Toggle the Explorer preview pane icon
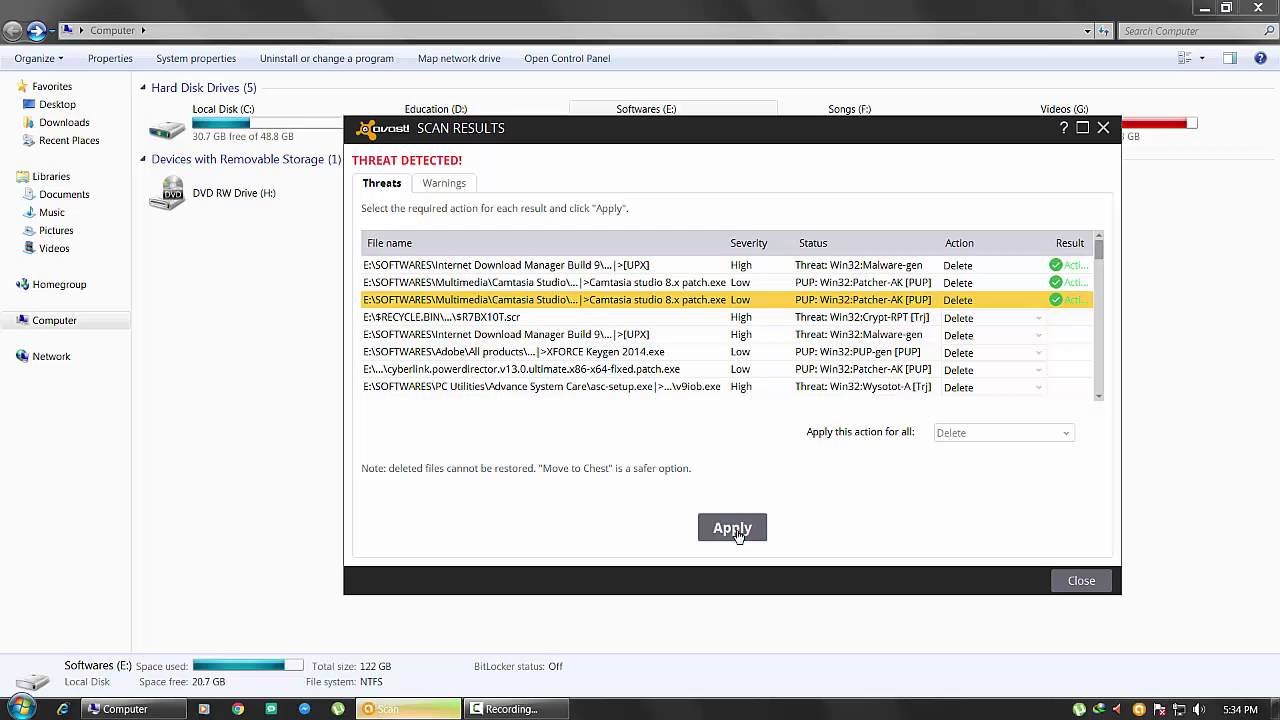 point(1230,58)
